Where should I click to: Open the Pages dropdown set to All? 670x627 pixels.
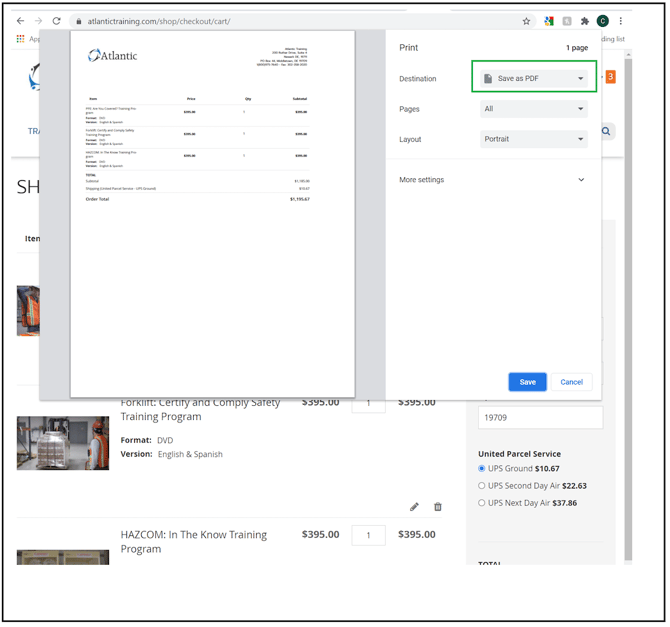click(x=533, y=109)
